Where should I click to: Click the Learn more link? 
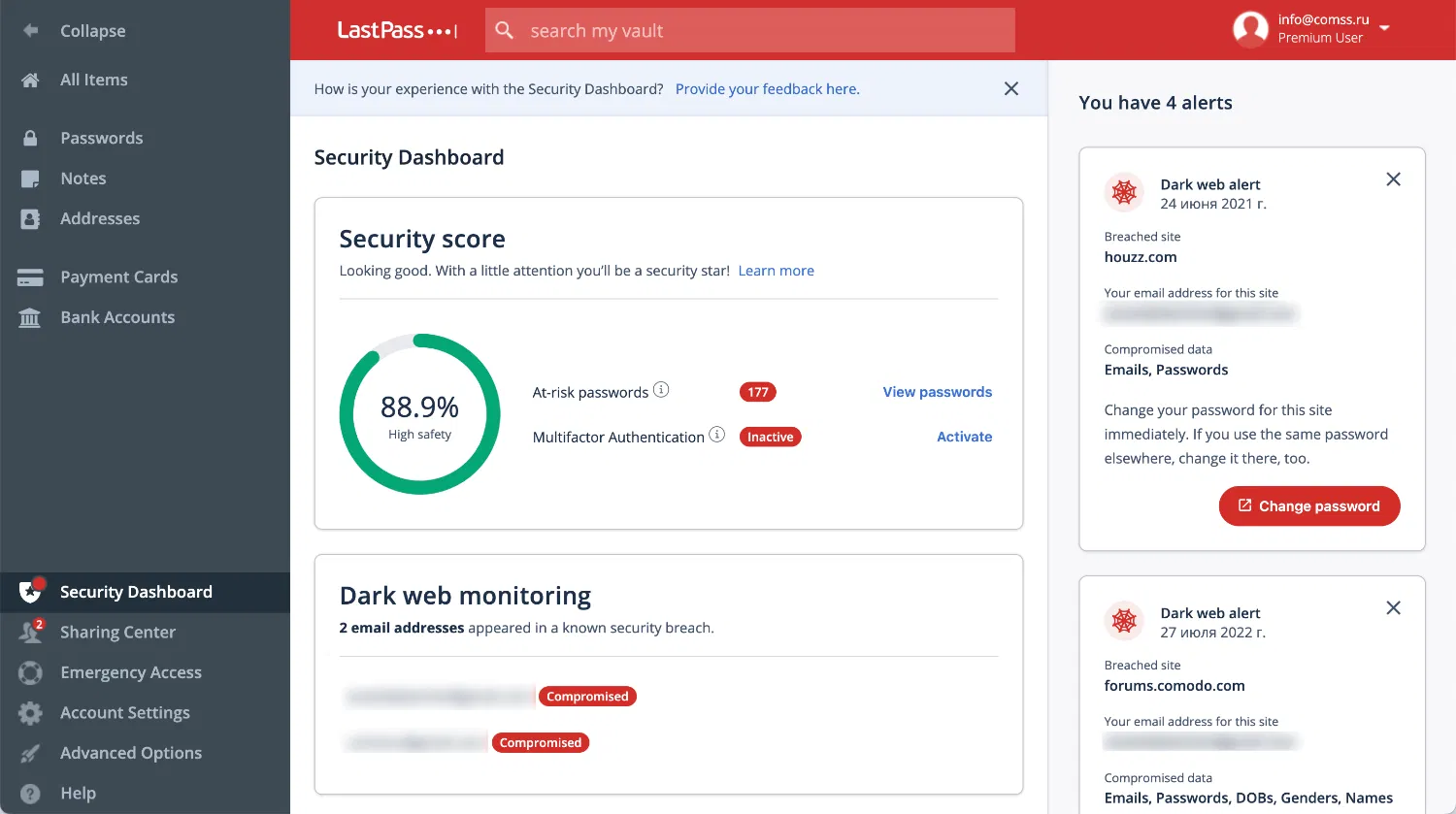click(x=777, y=271)
